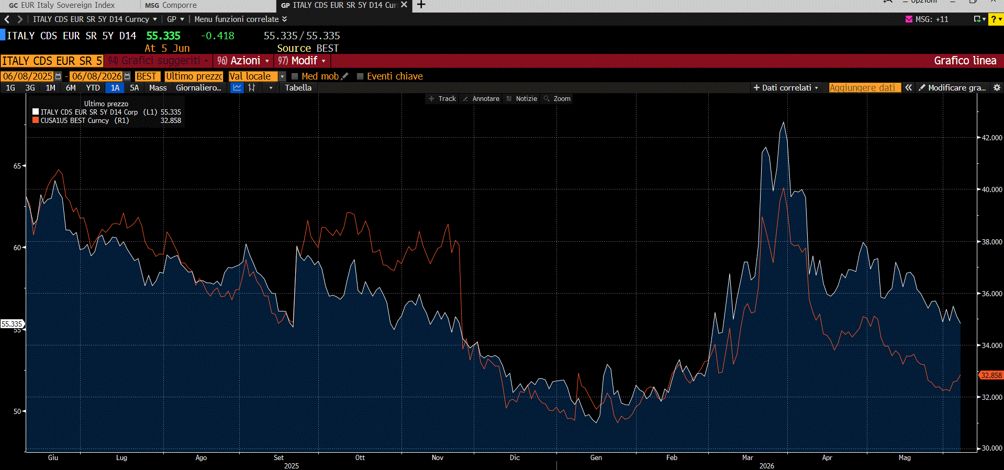The image size is (1004, 470).
Task: Toggle the Med mob checkbox
Action: (295, 76)
